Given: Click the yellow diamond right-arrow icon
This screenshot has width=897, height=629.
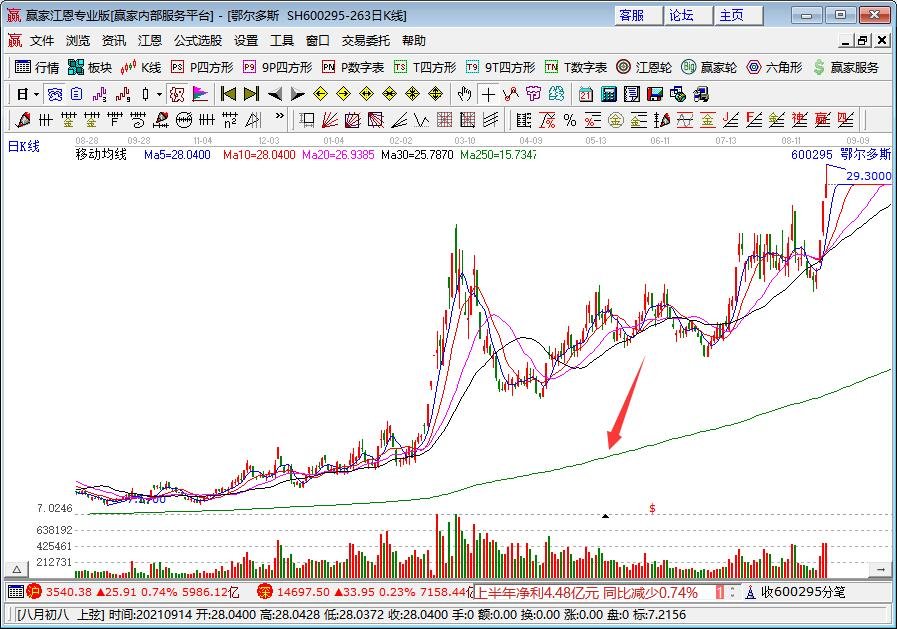Looking at the screenshot, I should [343, 94].
